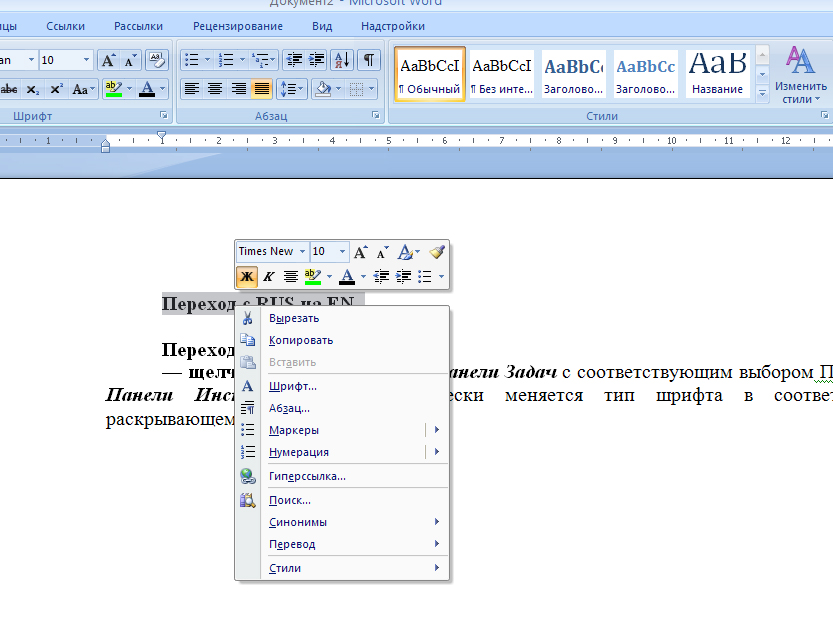833x618 pixels.
Task: Increase indent in mini toolbar
Action: pyautogui.click(x=403, y=276)
